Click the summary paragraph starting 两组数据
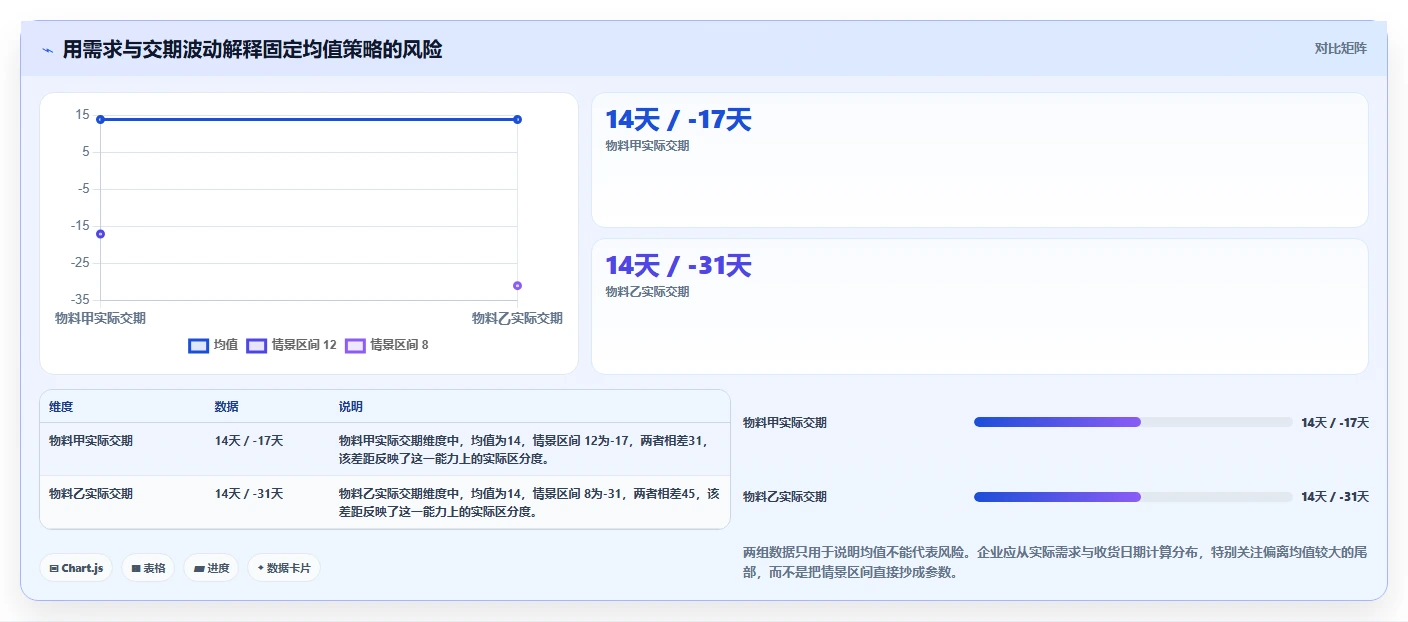Viewport: 1408px width, 622px height. tap(1055, 563)
